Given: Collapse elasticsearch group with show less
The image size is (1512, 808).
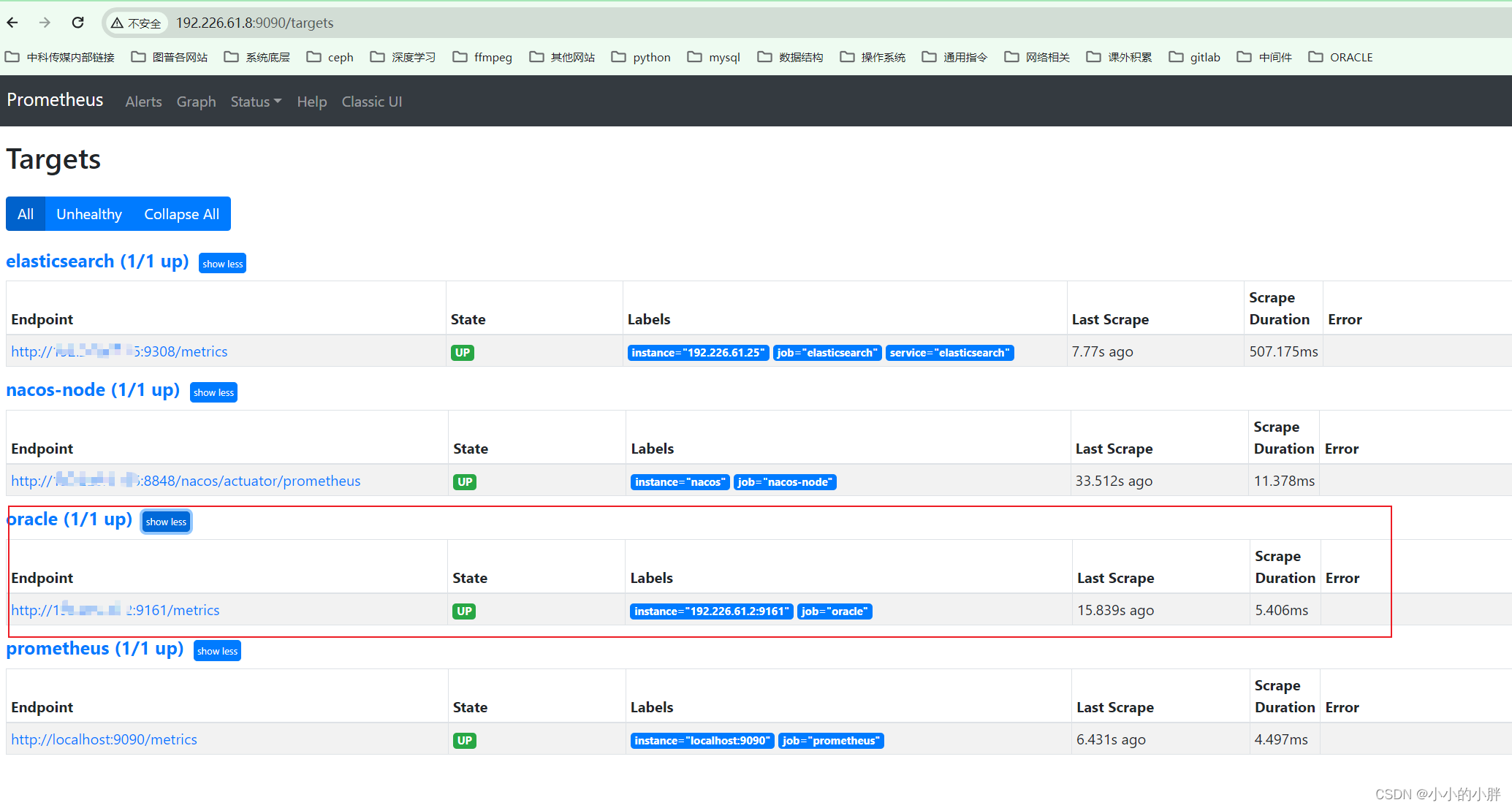Looking at the screenshot, I should pos(222,264).
